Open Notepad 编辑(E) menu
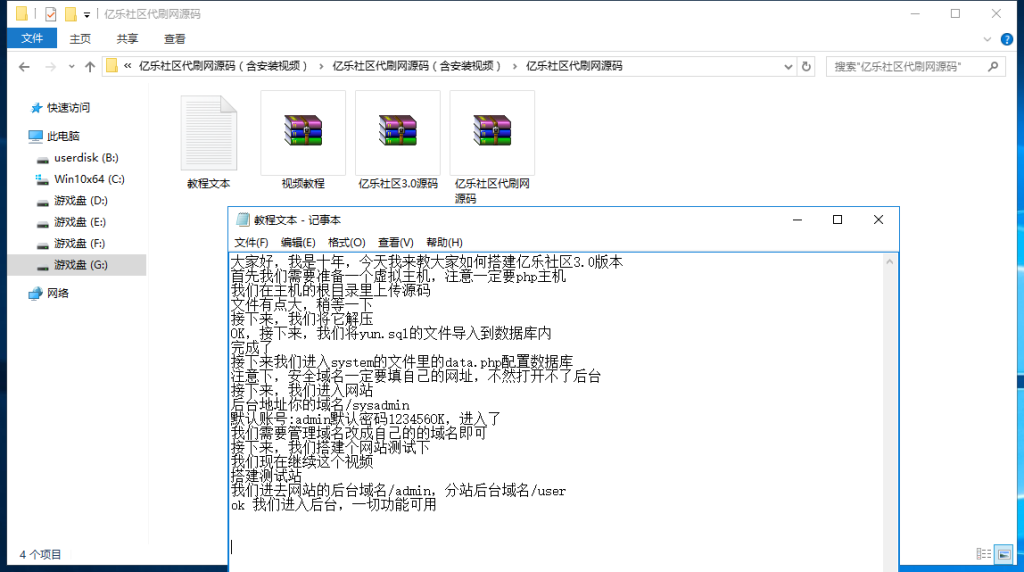Screen dimensions: 1024x572 tap(298, 242)
